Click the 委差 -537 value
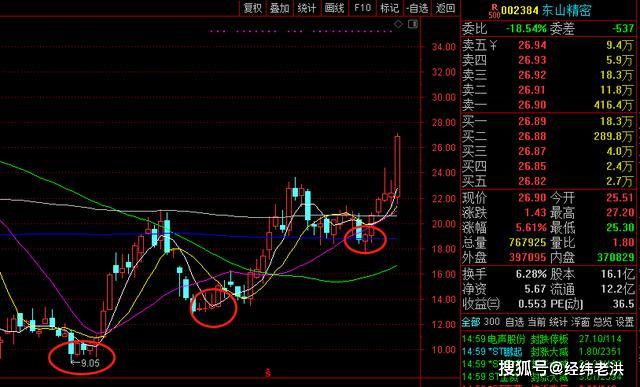This screenshot has height=387, width=640. (623, 29)
